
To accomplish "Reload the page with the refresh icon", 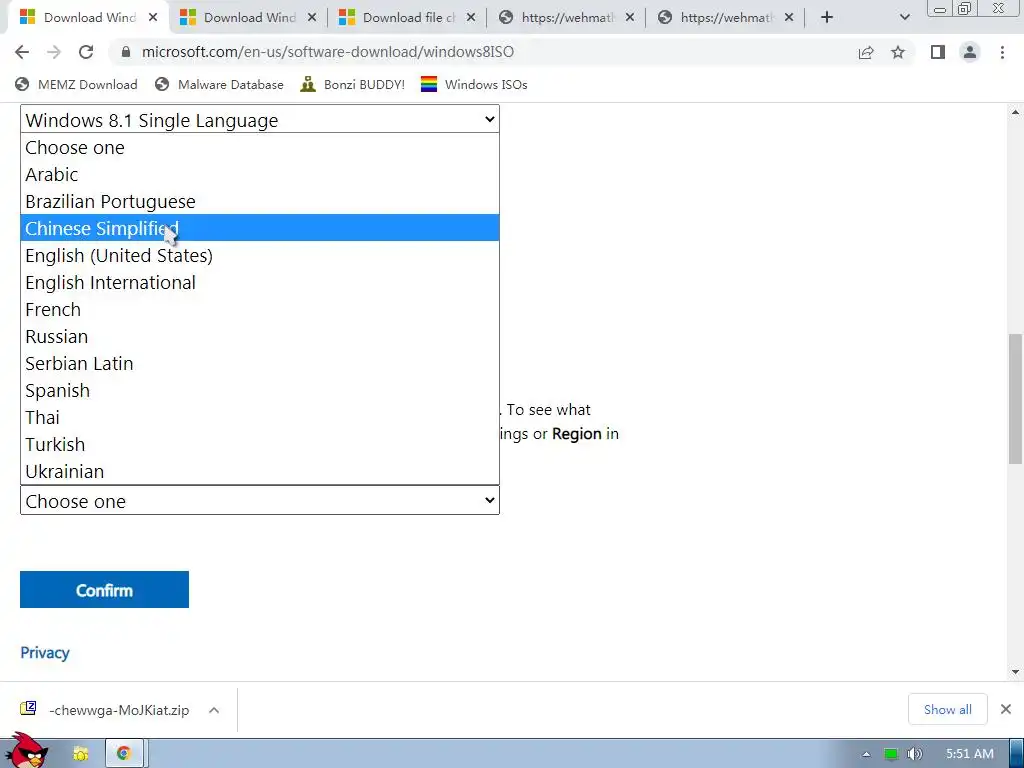I will tap(86, 52).
